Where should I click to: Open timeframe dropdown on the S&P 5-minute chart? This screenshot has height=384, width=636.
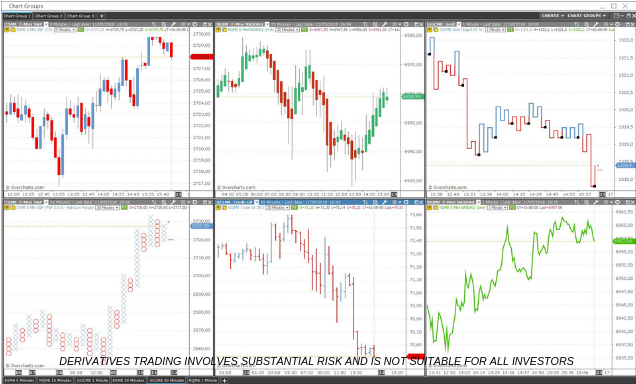tap(65, 30)
